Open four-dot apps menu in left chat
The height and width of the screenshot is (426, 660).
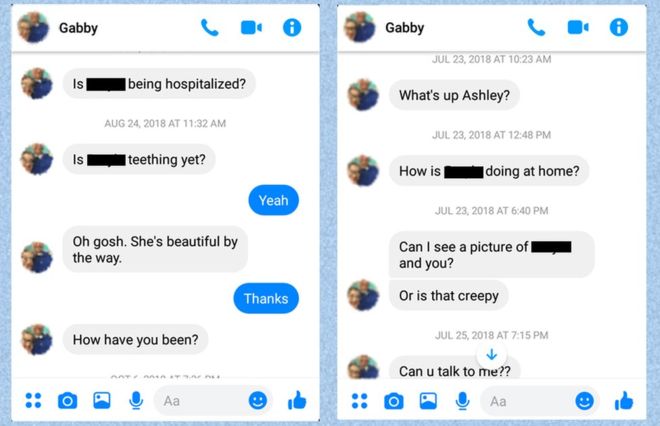(x=33, y=401)
